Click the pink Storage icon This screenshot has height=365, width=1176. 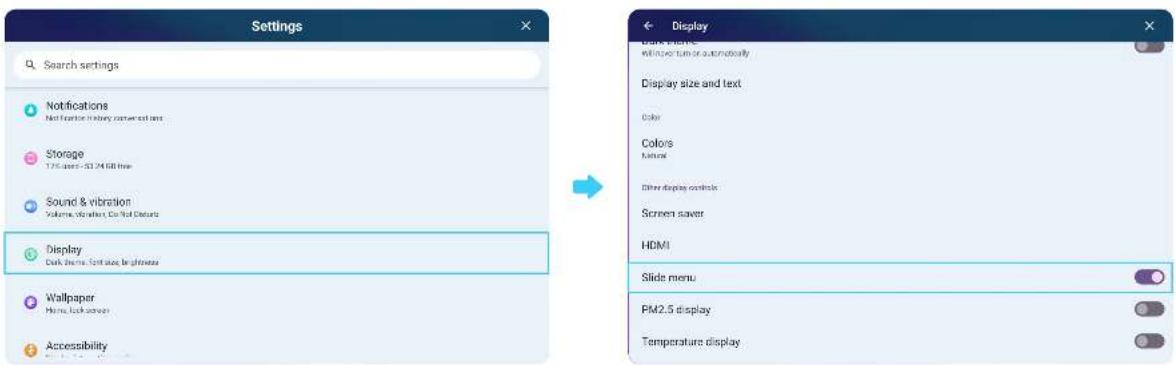click(31, 158)
